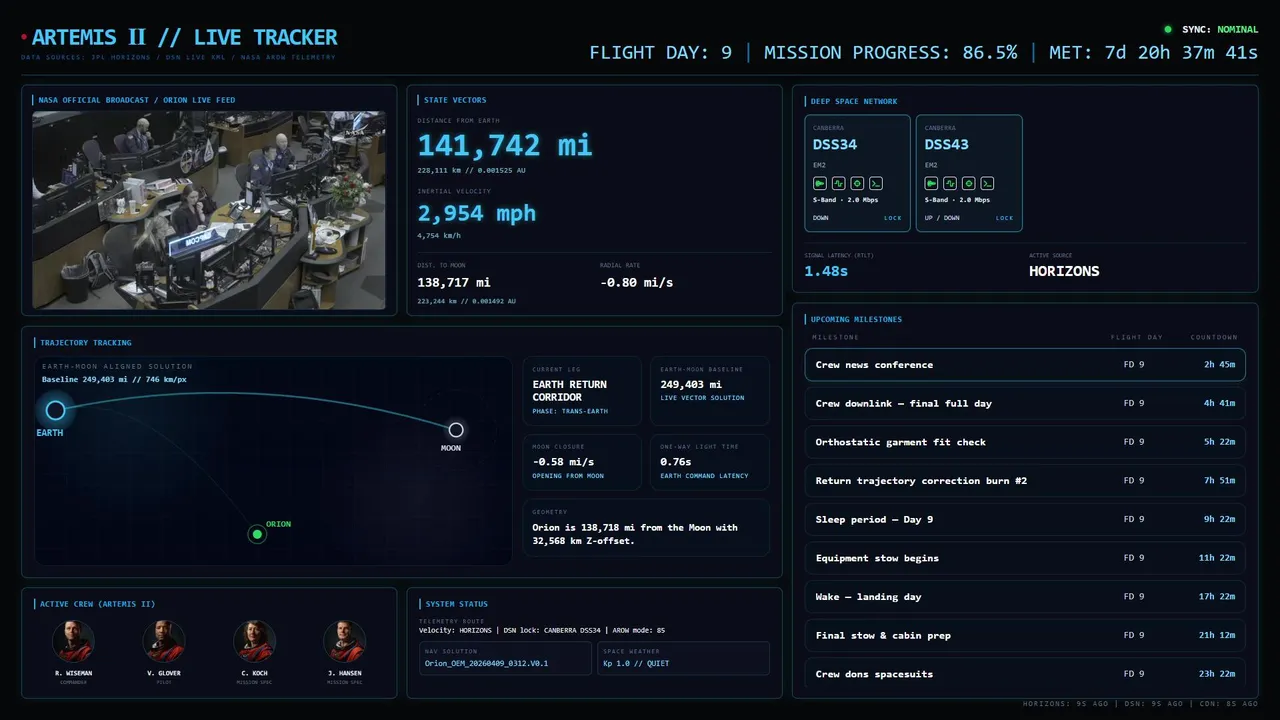1280x720 pixels.
Task: Click the green SYNC status indicator dot
Action: click(1168, 30)
